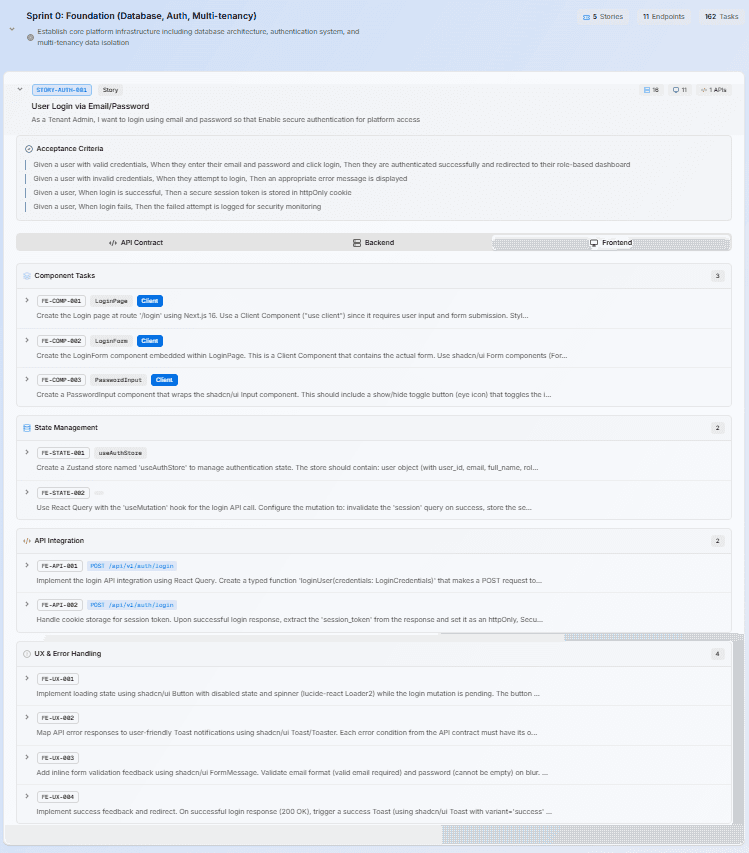
Task: Open the comments icon showing count 11
Action: click(x=676, y=89)
